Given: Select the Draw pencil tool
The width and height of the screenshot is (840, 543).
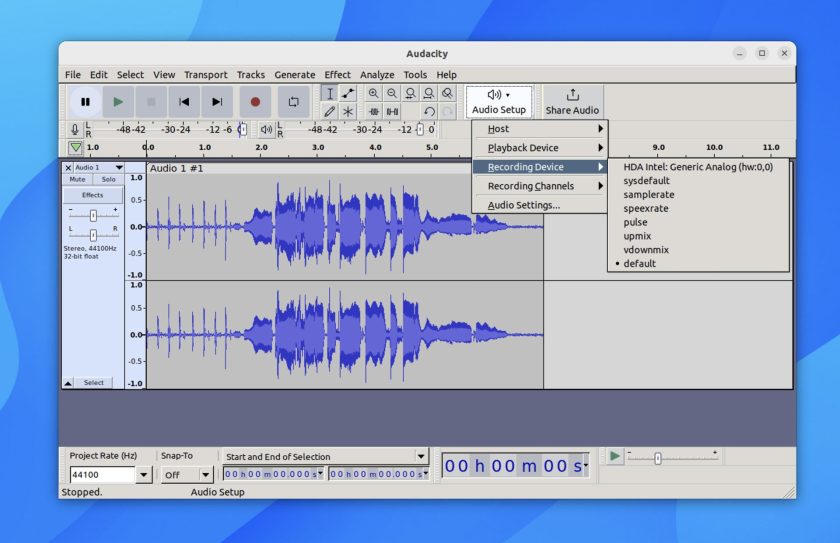Looking at the screenshot, I should pyautogui.click(x=329, y=111).
